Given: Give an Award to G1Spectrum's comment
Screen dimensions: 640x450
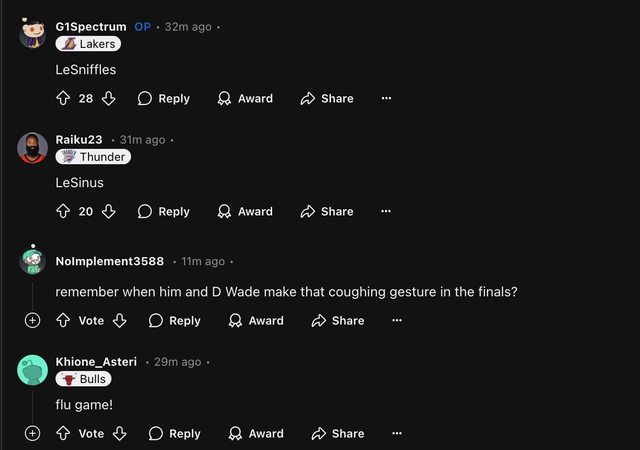Looking at the screenshot, I should pyautogui.click(x=245, y=98).
